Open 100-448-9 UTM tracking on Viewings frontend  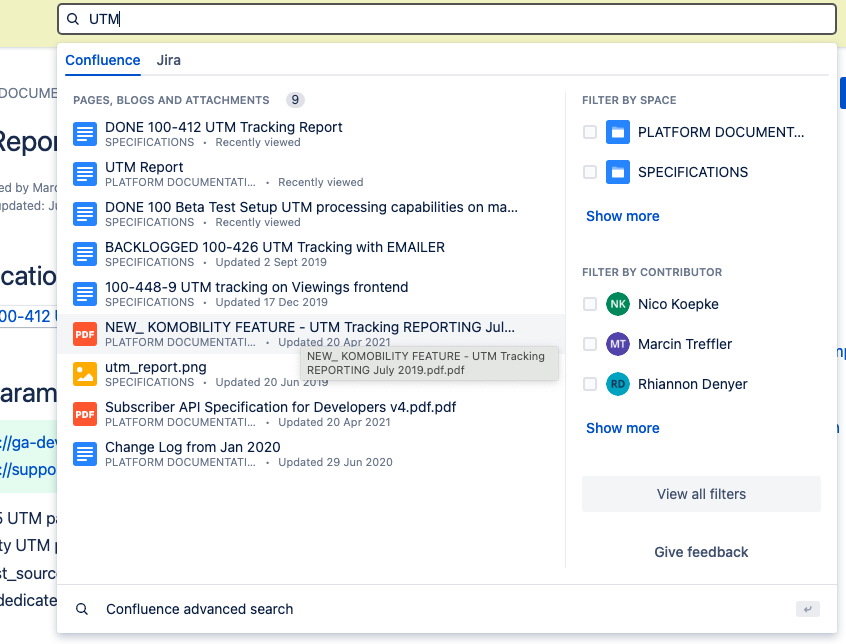tap(311, 294)
